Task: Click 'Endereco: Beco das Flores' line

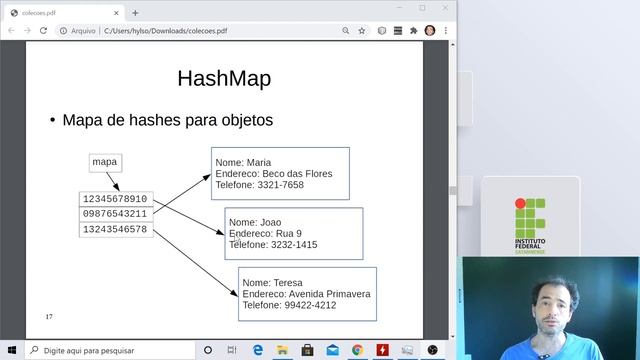Action: pyautogui.click(x=274, y=173)
